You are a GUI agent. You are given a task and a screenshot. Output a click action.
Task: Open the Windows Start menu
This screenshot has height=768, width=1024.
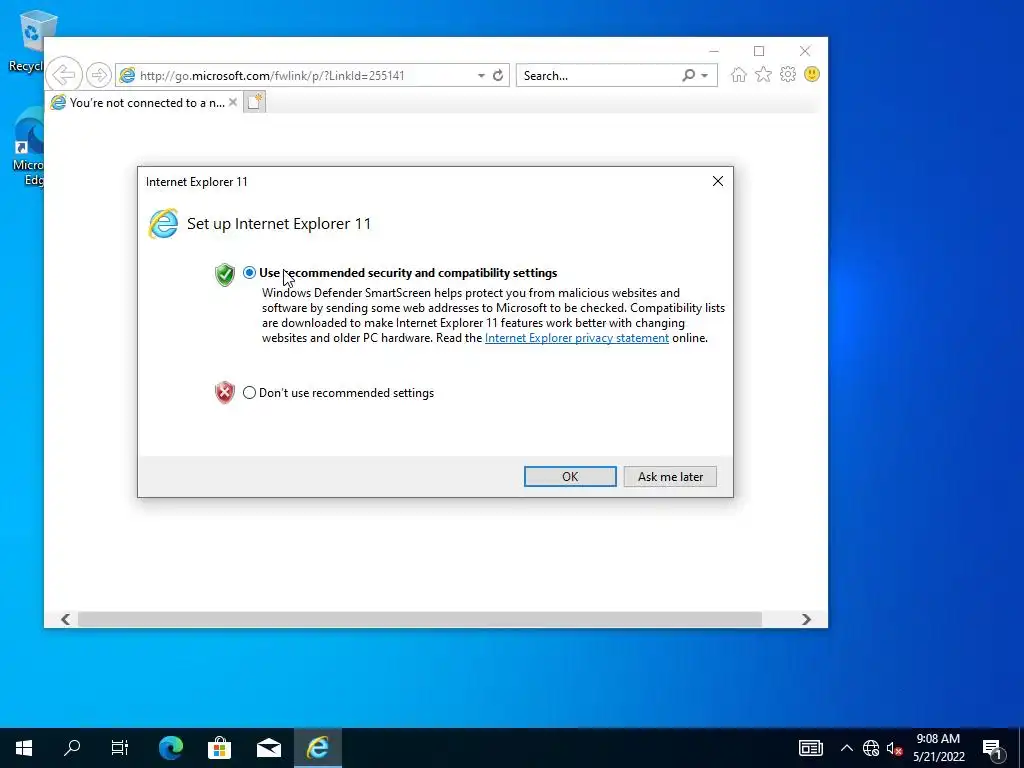pos(24,748)
